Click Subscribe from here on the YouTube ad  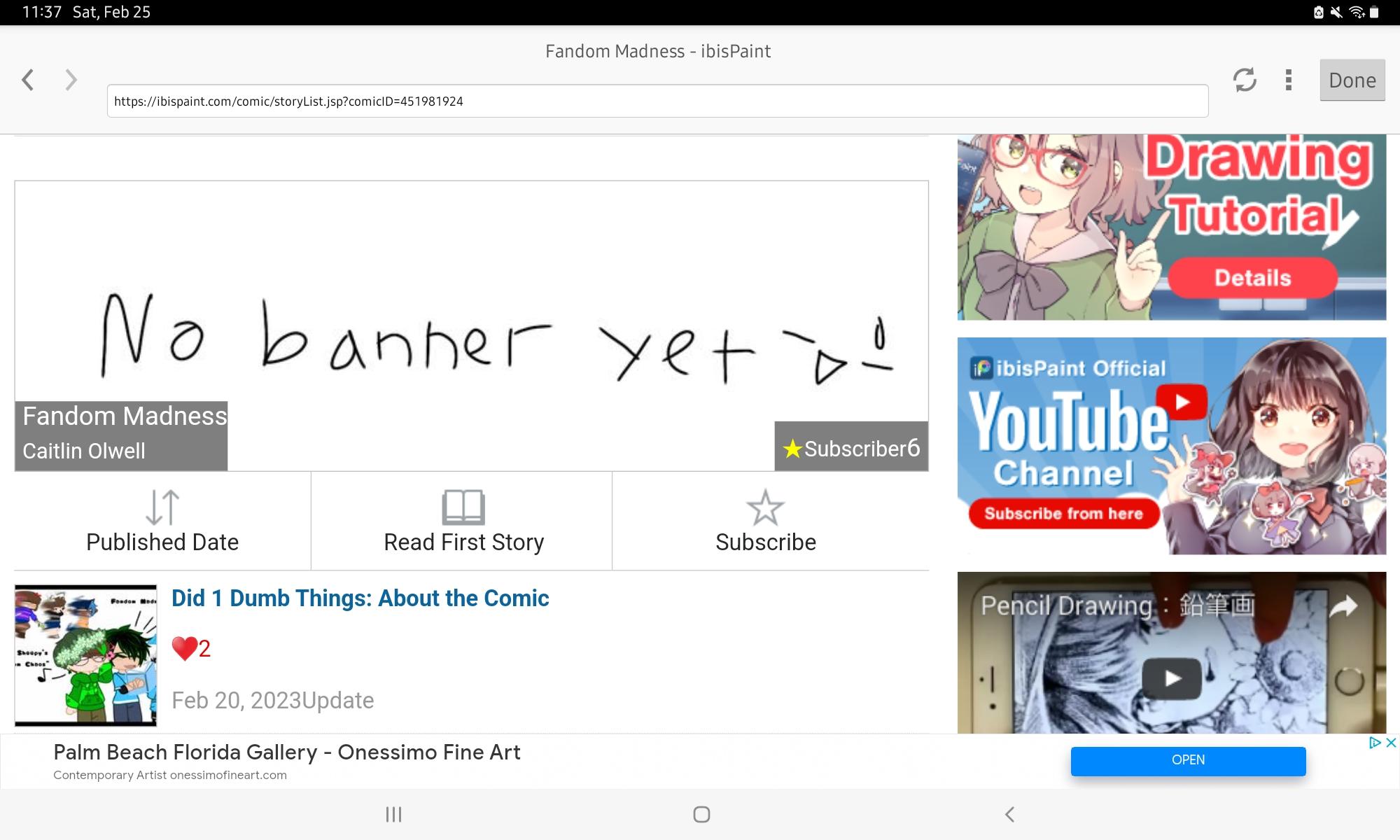1064,513
